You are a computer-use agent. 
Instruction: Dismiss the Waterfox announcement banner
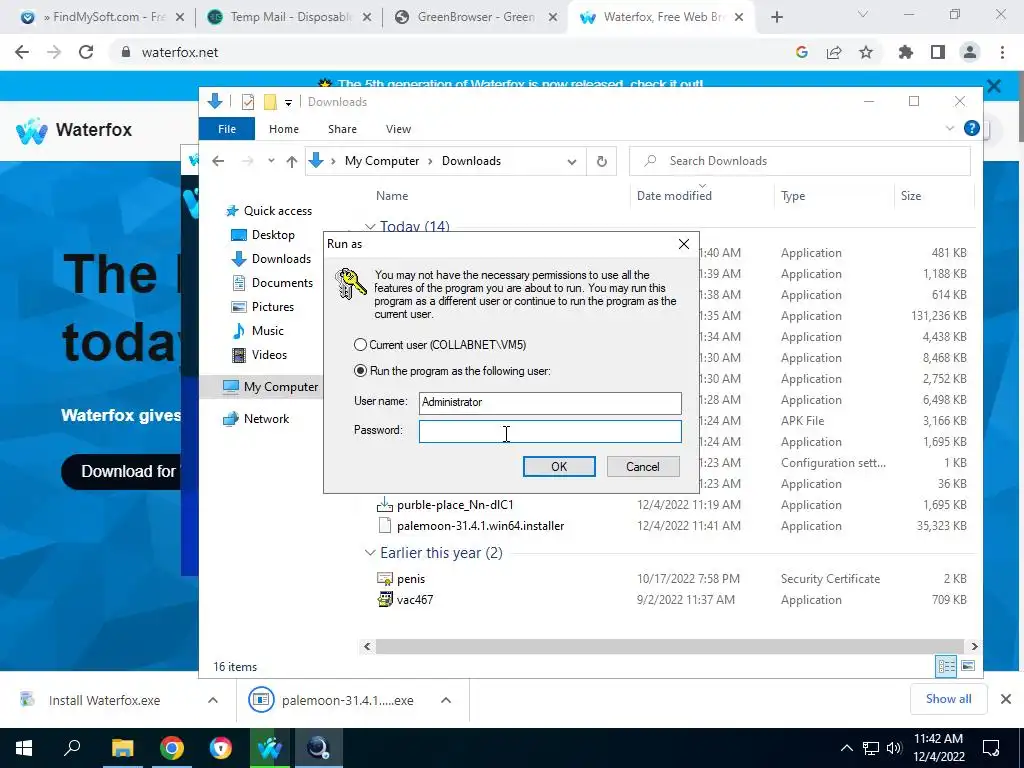(x=994, y=86)
